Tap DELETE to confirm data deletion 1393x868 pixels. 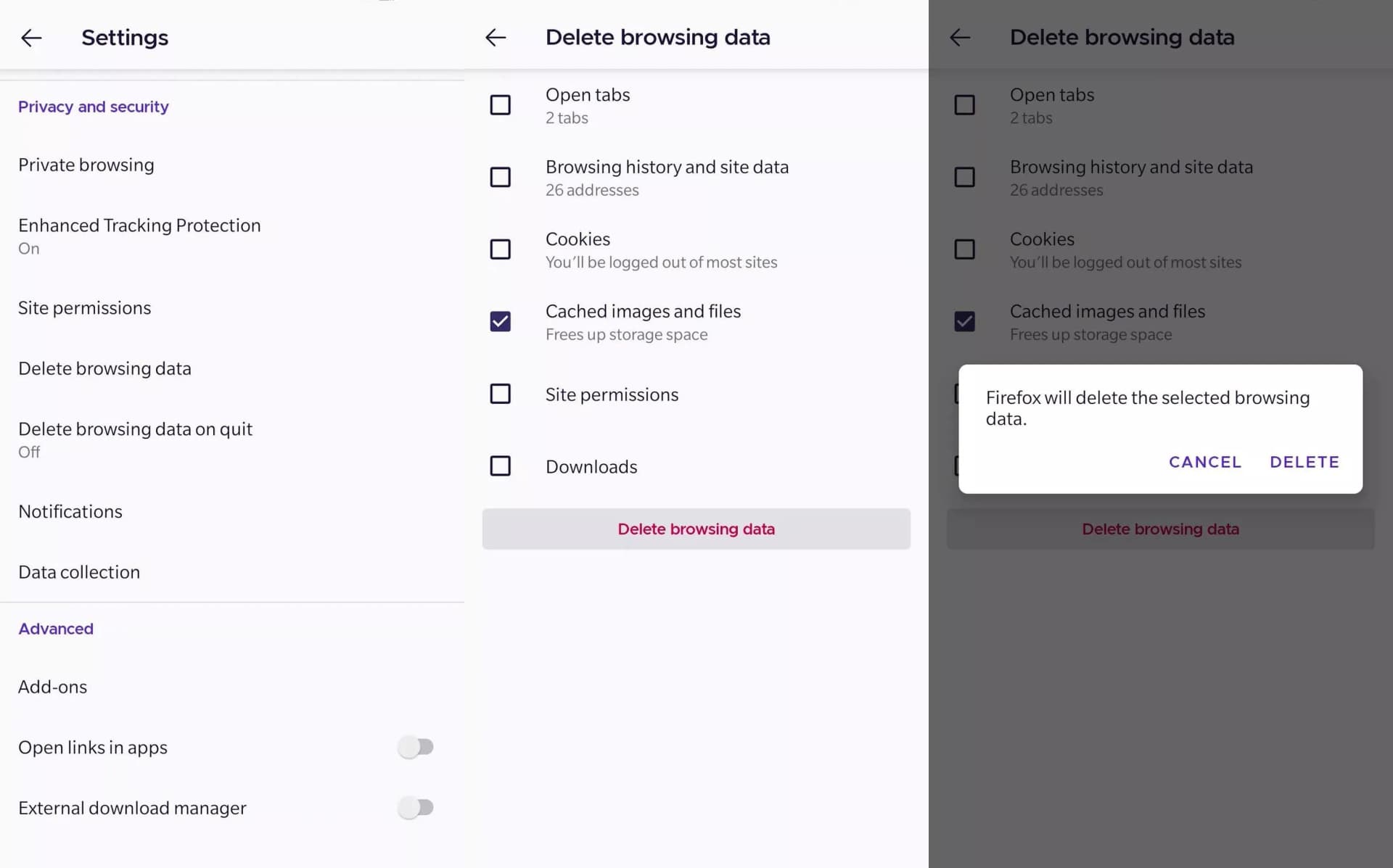pyautogui.click(x=1304, y=462)
